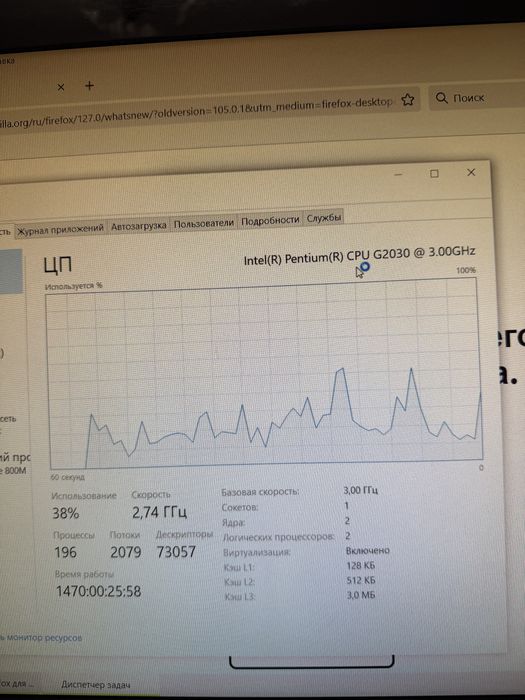Open a new Firefox tab

[89, 86]
